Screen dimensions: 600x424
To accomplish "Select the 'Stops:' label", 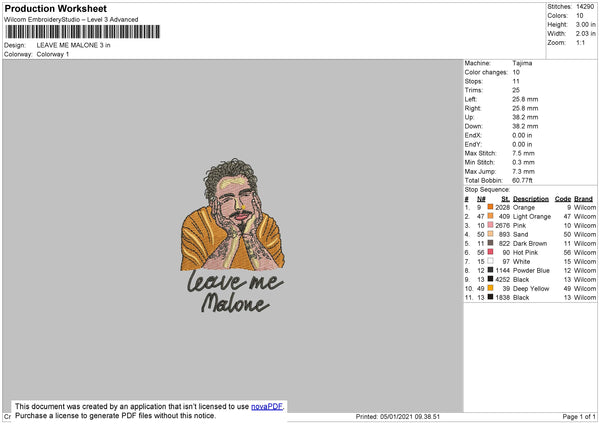I will 474,81.
